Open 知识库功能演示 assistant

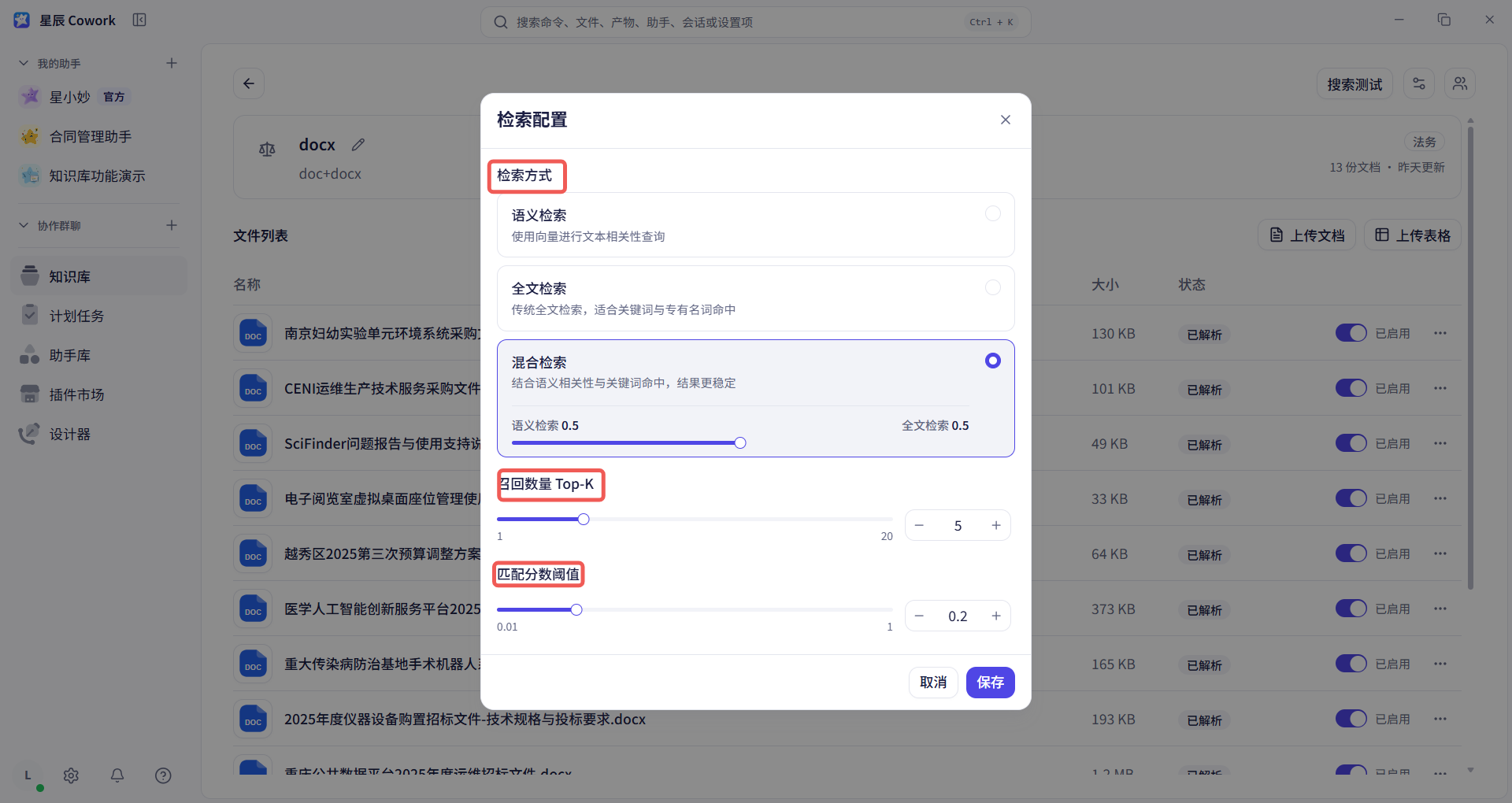(98, 176)
